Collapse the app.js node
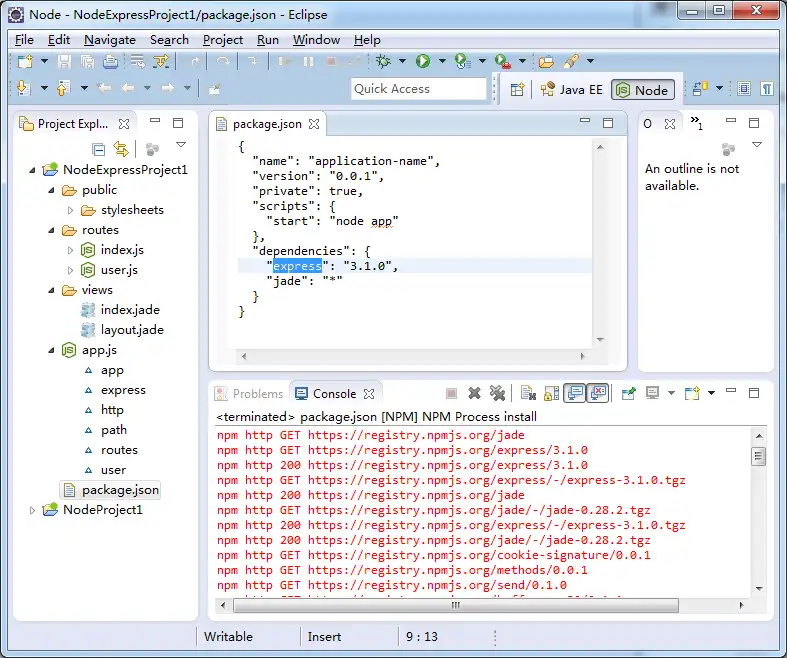787x658 pixels. [51, 350]
